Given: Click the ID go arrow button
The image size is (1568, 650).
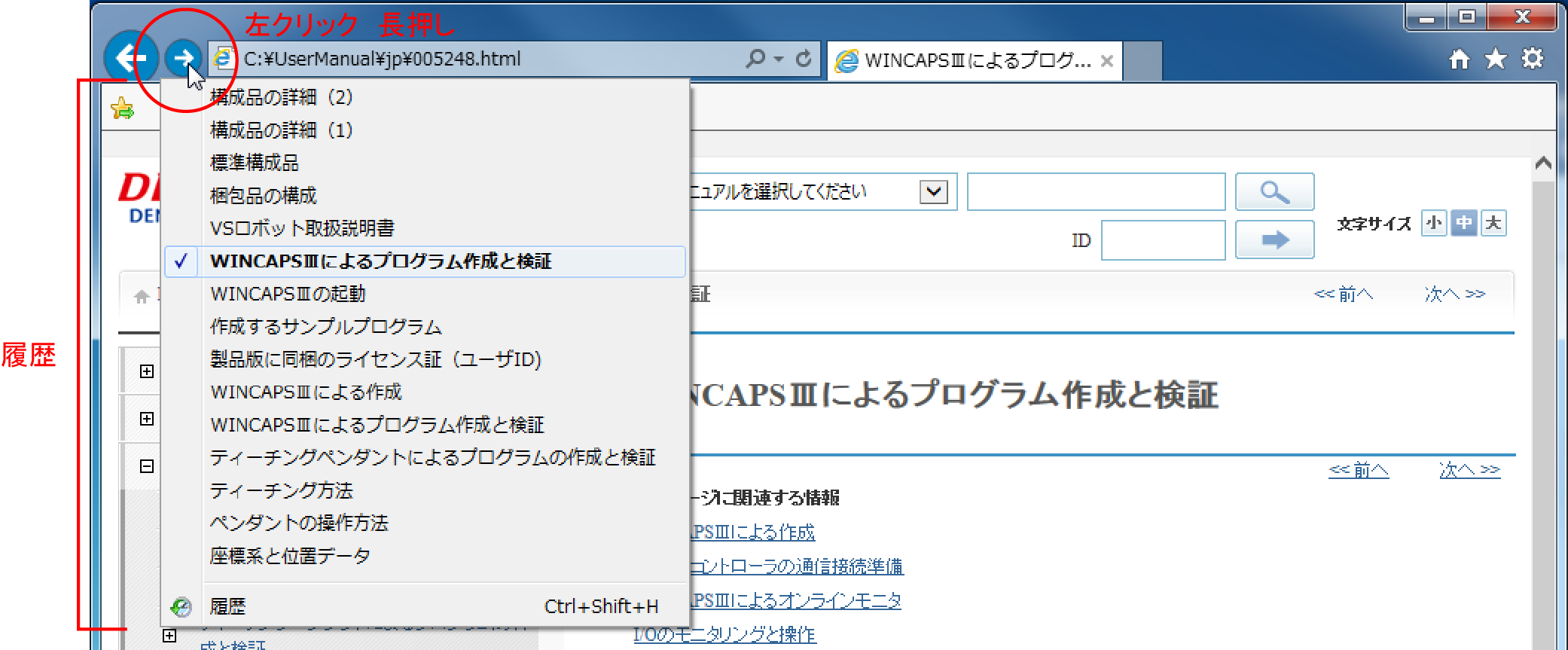Looking at the screenshot, I should click(1274, 240).
